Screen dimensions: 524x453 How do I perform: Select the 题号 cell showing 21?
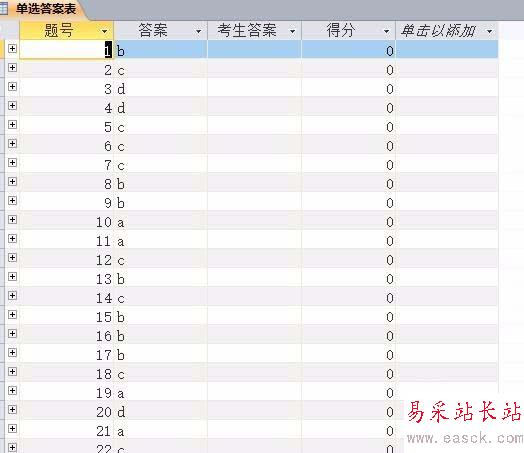[x=67, y=430]
